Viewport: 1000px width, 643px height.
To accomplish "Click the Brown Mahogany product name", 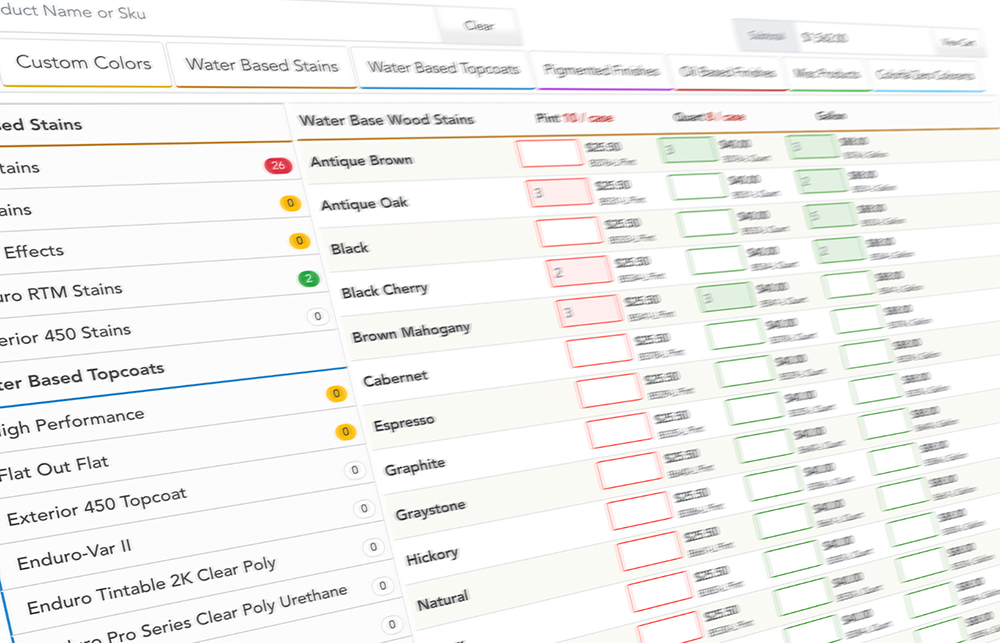I will click(x=411, y=332).
